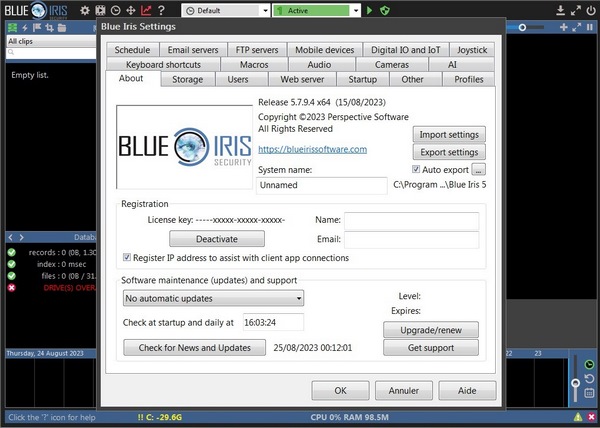Click the crop icon in clips toolbar
This screenshot has height=428, width=600.
pyautogui.click(x=49, y=27)
